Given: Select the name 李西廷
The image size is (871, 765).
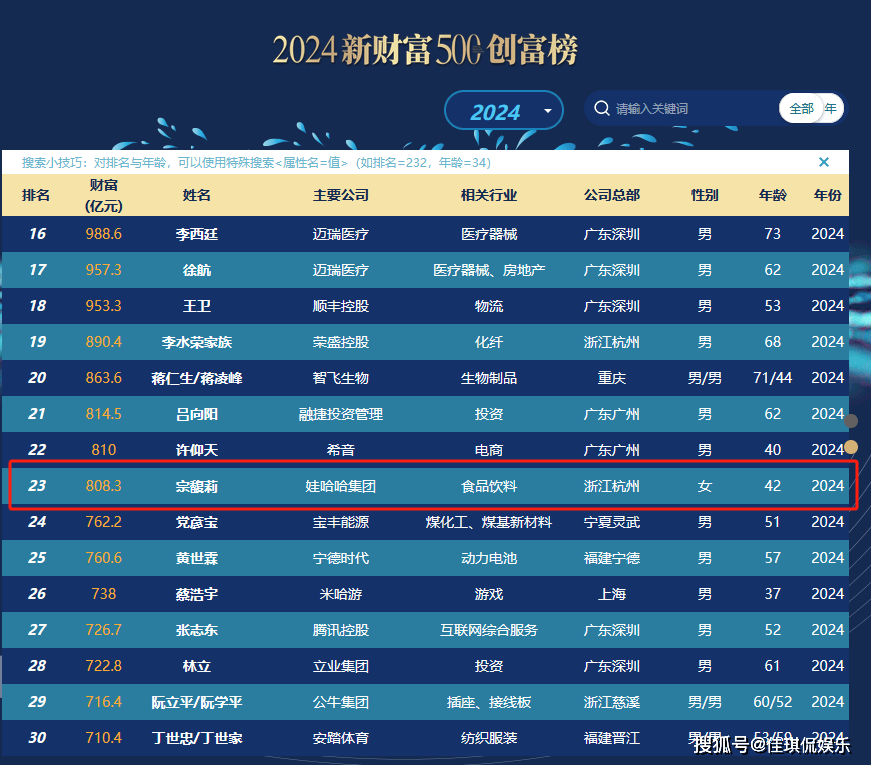Looking at the screenshot, I should click(197, 234).
